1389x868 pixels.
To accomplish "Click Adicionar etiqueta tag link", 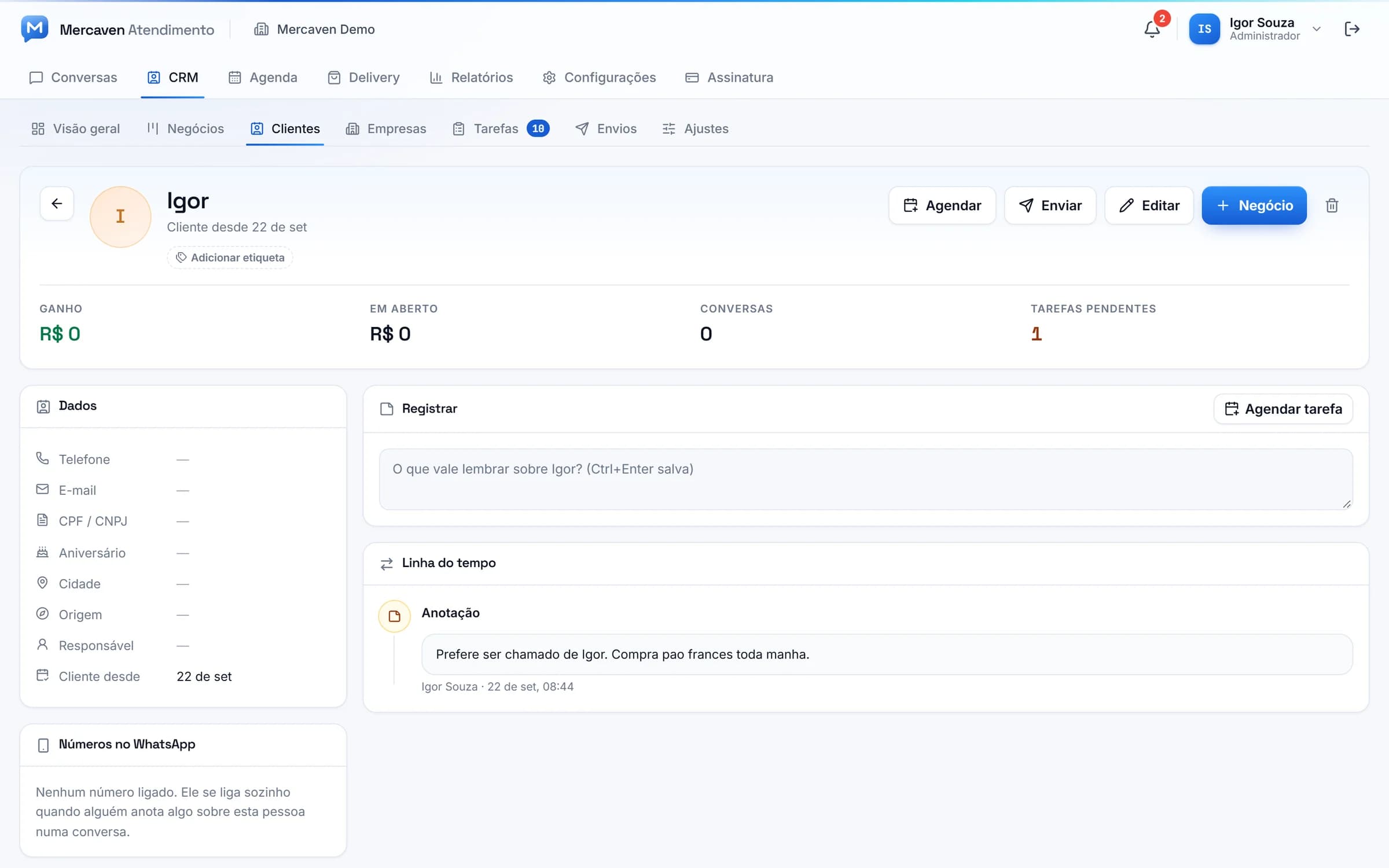I will tap(230, 258).
